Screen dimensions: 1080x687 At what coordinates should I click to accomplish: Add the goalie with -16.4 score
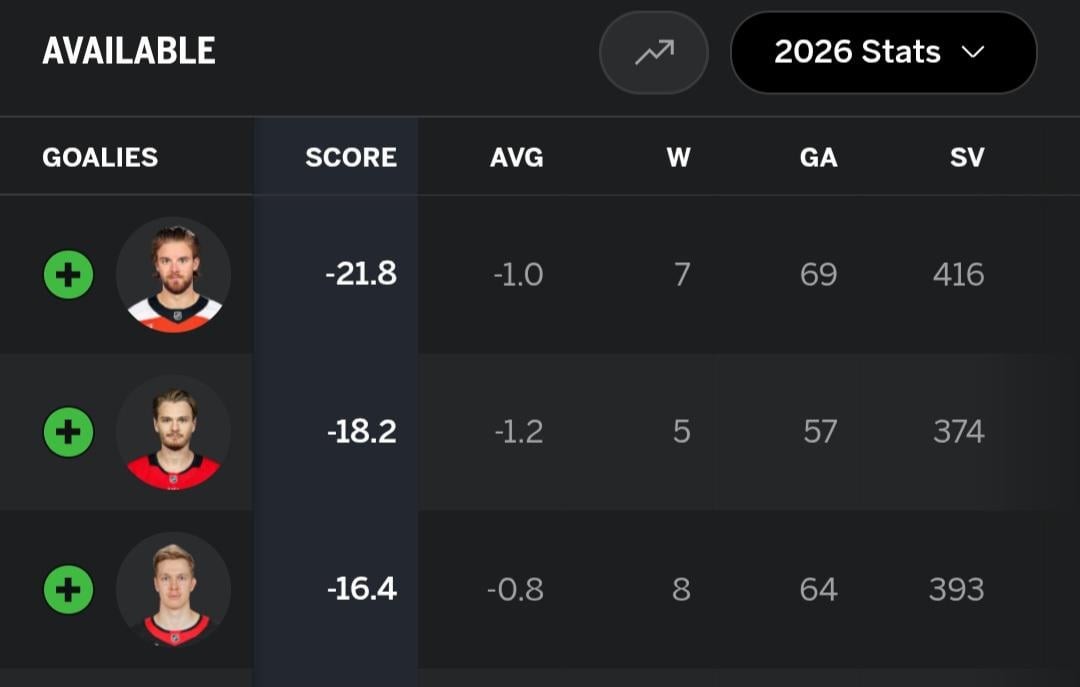point(68,589)
